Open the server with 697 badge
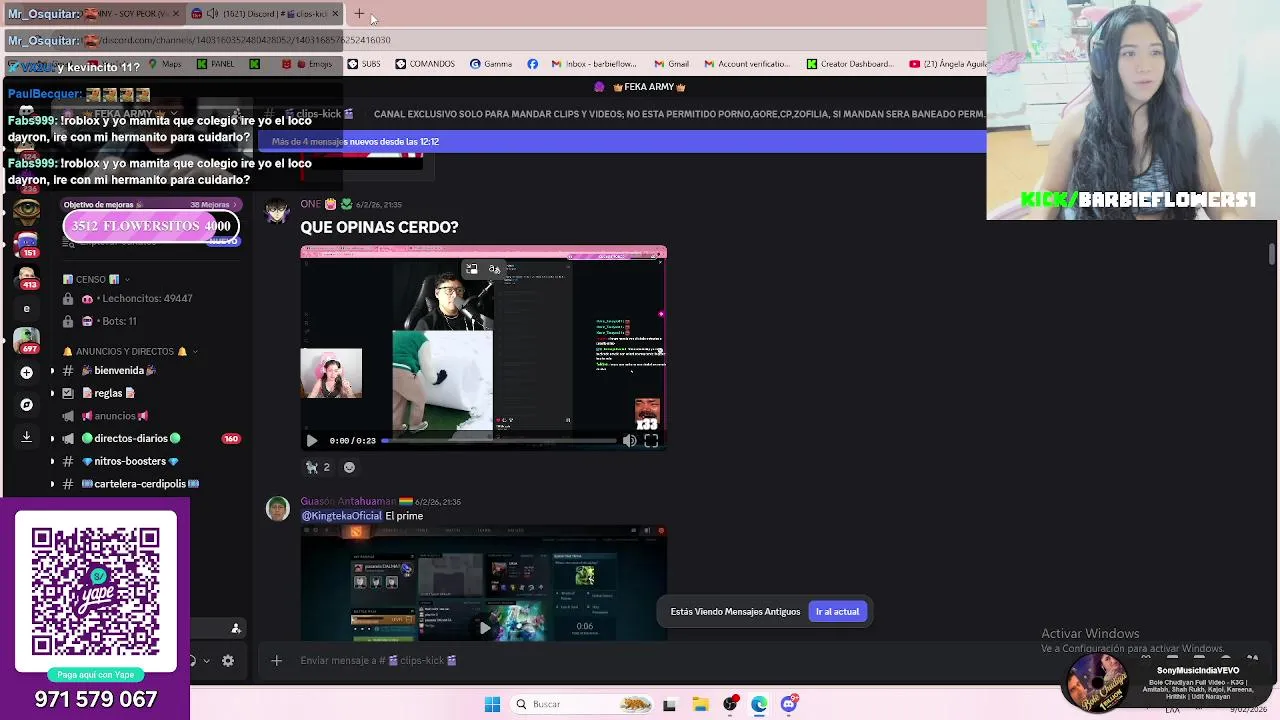The image size is (1280, 720). (x=27, y=340)
